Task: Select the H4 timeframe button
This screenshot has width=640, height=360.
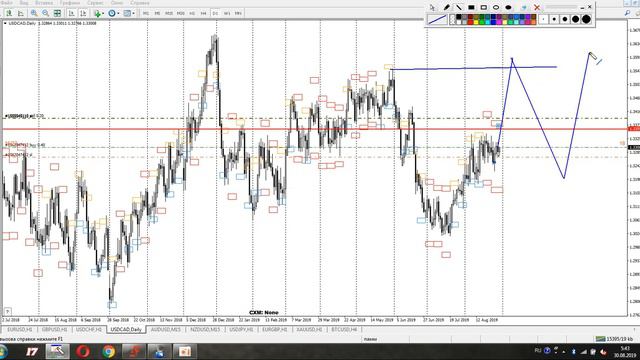Action: point(203,13)
